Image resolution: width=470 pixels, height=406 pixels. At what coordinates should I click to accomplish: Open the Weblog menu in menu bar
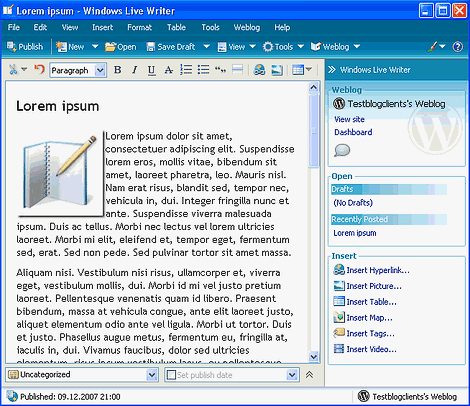click(247, 27)
